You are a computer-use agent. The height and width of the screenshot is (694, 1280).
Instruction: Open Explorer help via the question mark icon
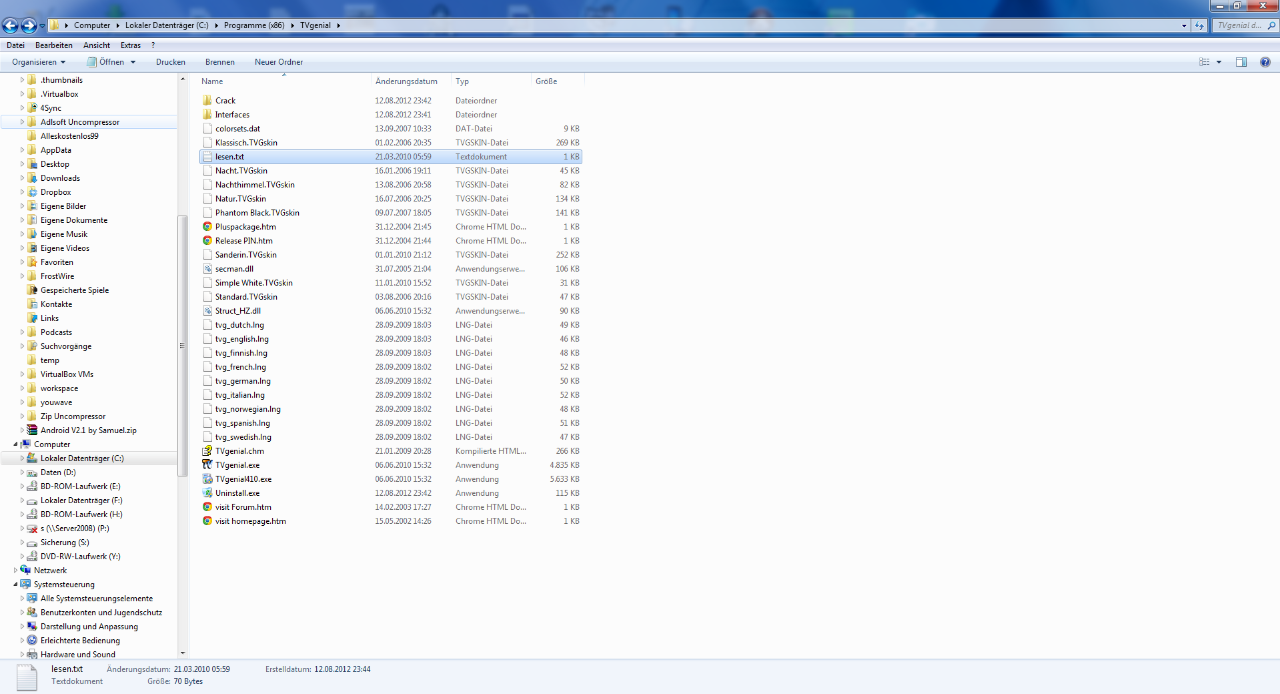(1267, 62)
